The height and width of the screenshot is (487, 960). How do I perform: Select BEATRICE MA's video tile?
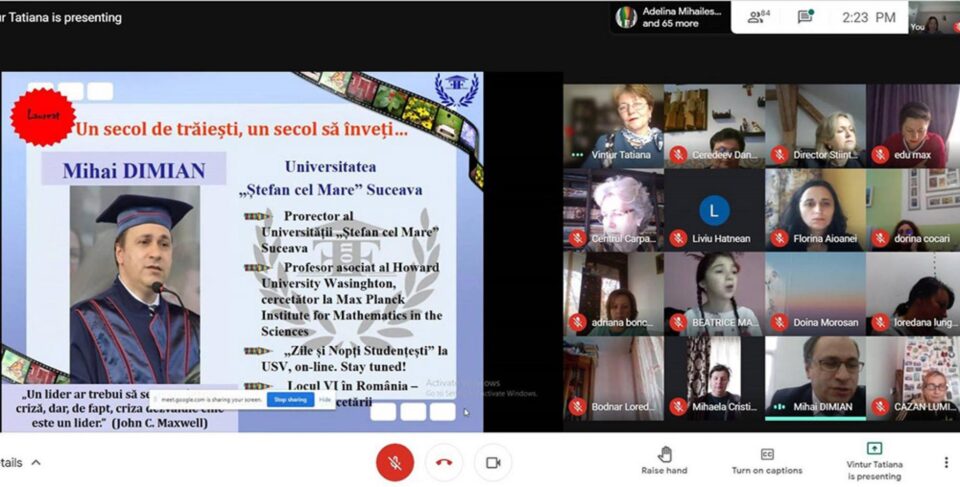pyautogui.click(x=714, y=294)
